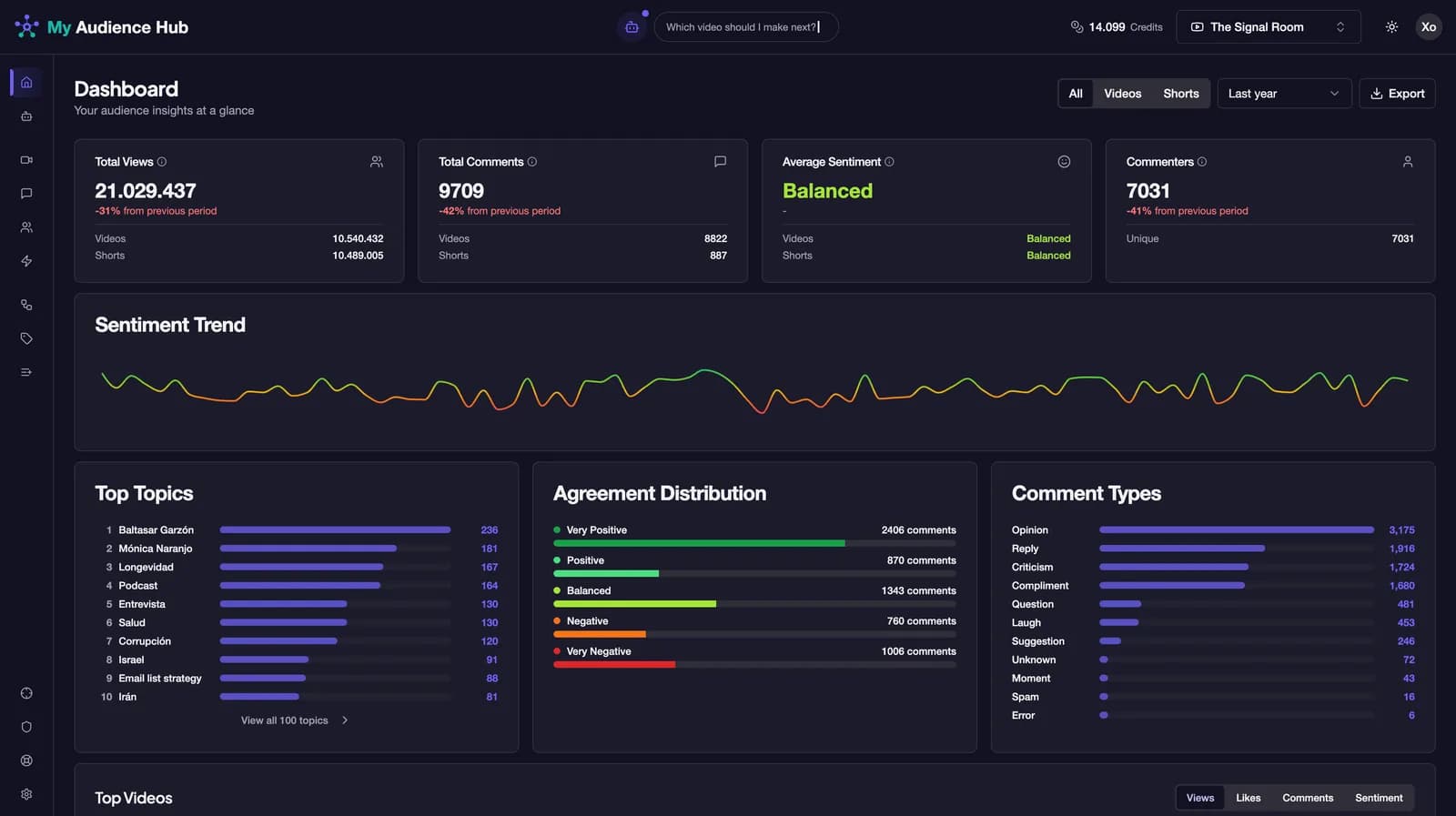
Task: Click the credits coins icon
Action: click(1077, 27)
